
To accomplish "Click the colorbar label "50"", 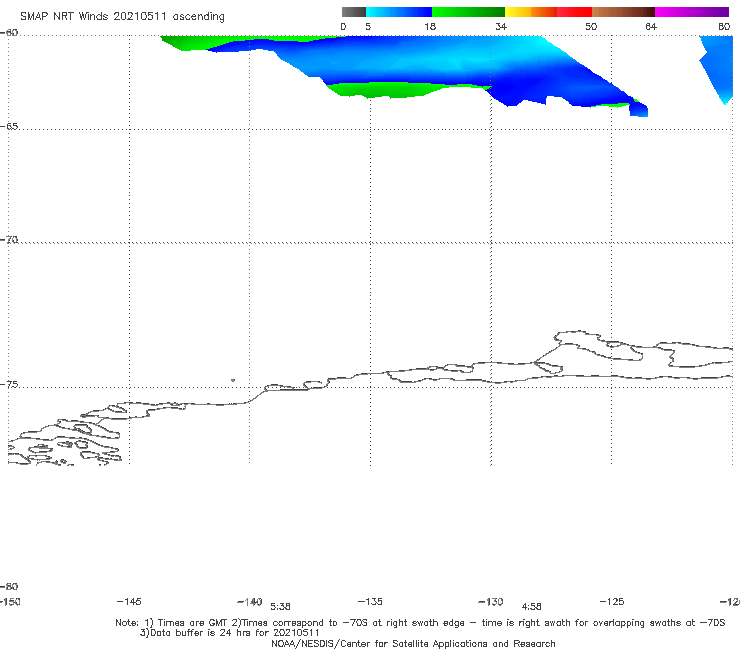I will tap(591, 26).
